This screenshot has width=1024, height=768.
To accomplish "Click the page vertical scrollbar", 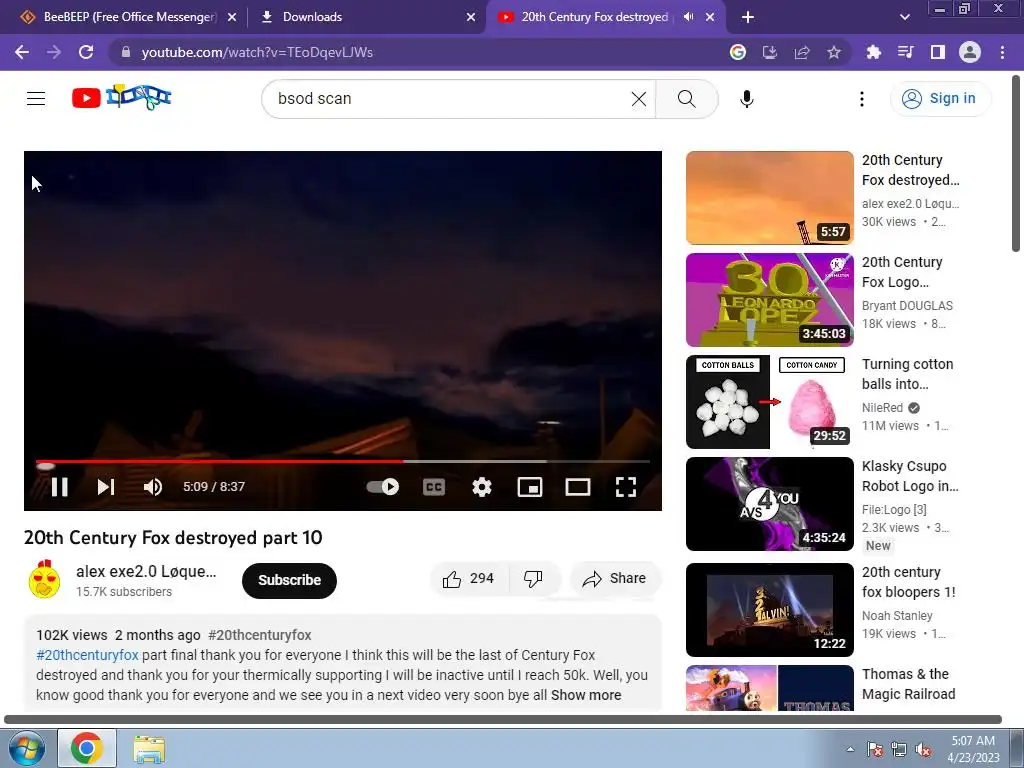I will [1016, 163].
